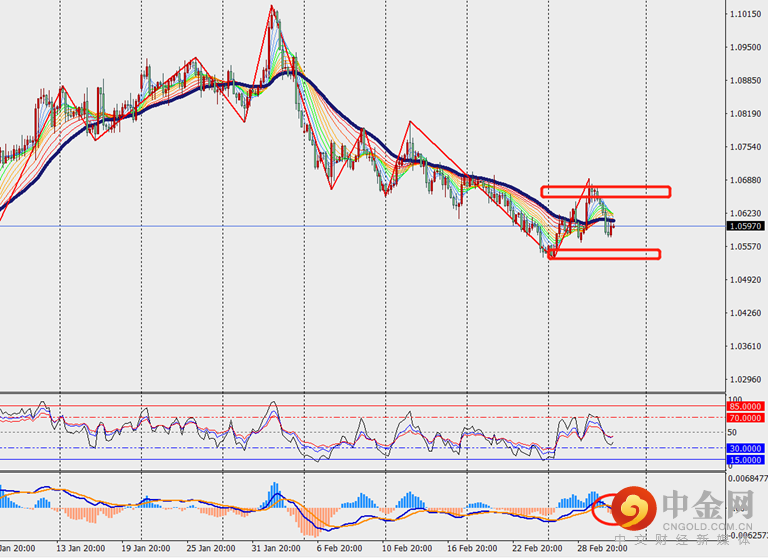This screenshot has width=768, height=558.
Task: Click the 25 Jan 20:00 date label
Action: [x=211, y=549]
